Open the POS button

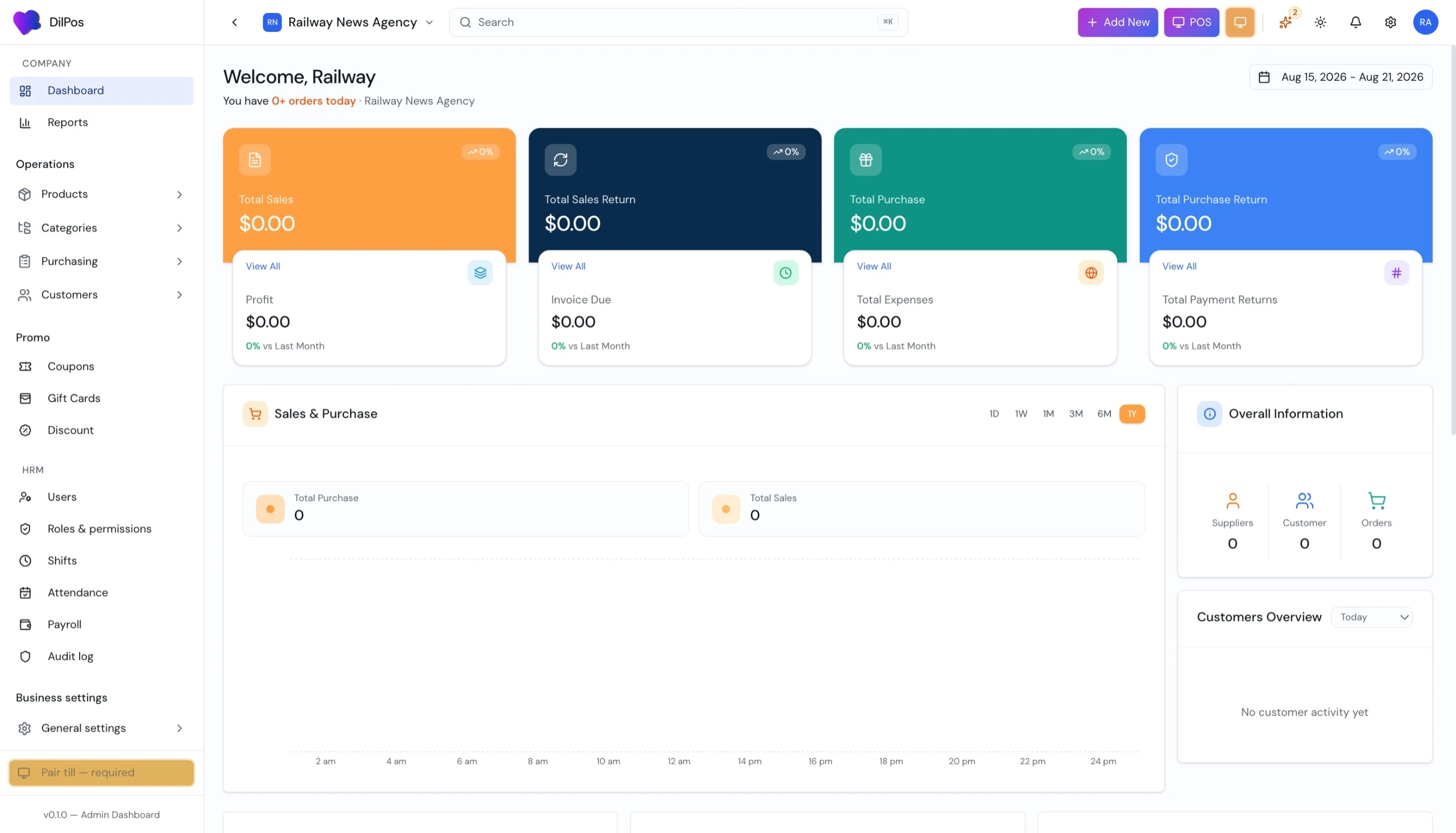(1191, 22)
